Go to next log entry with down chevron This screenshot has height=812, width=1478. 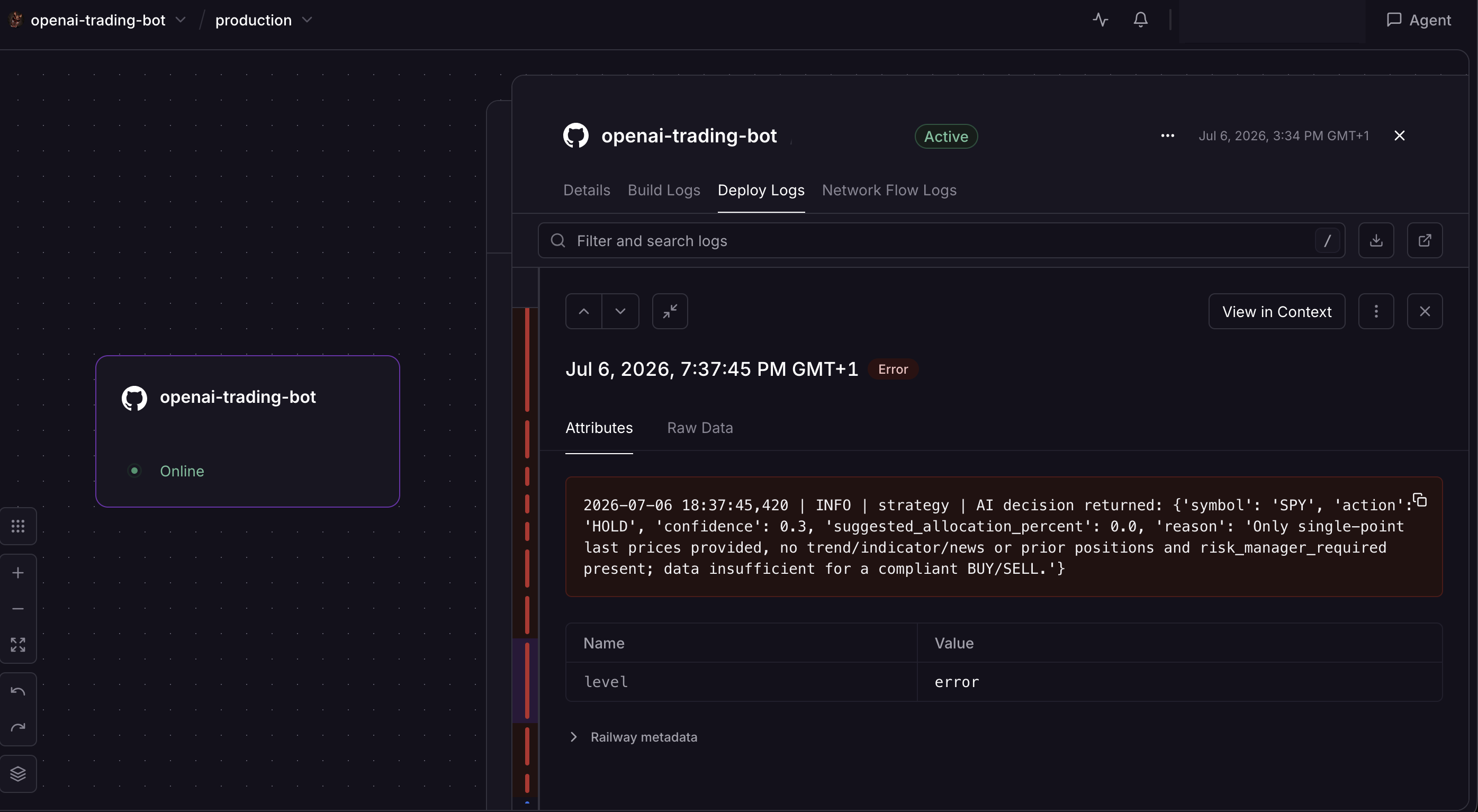pos(620,312)
